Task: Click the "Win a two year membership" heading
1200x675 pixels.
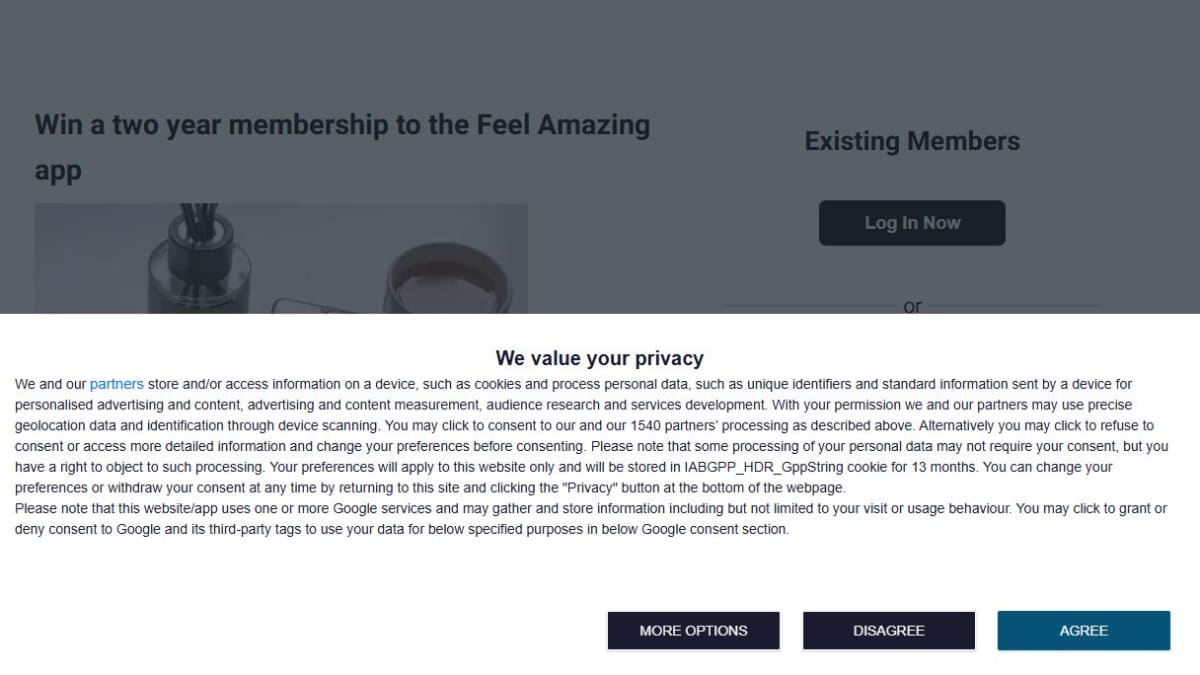Action: pos(342,126)
